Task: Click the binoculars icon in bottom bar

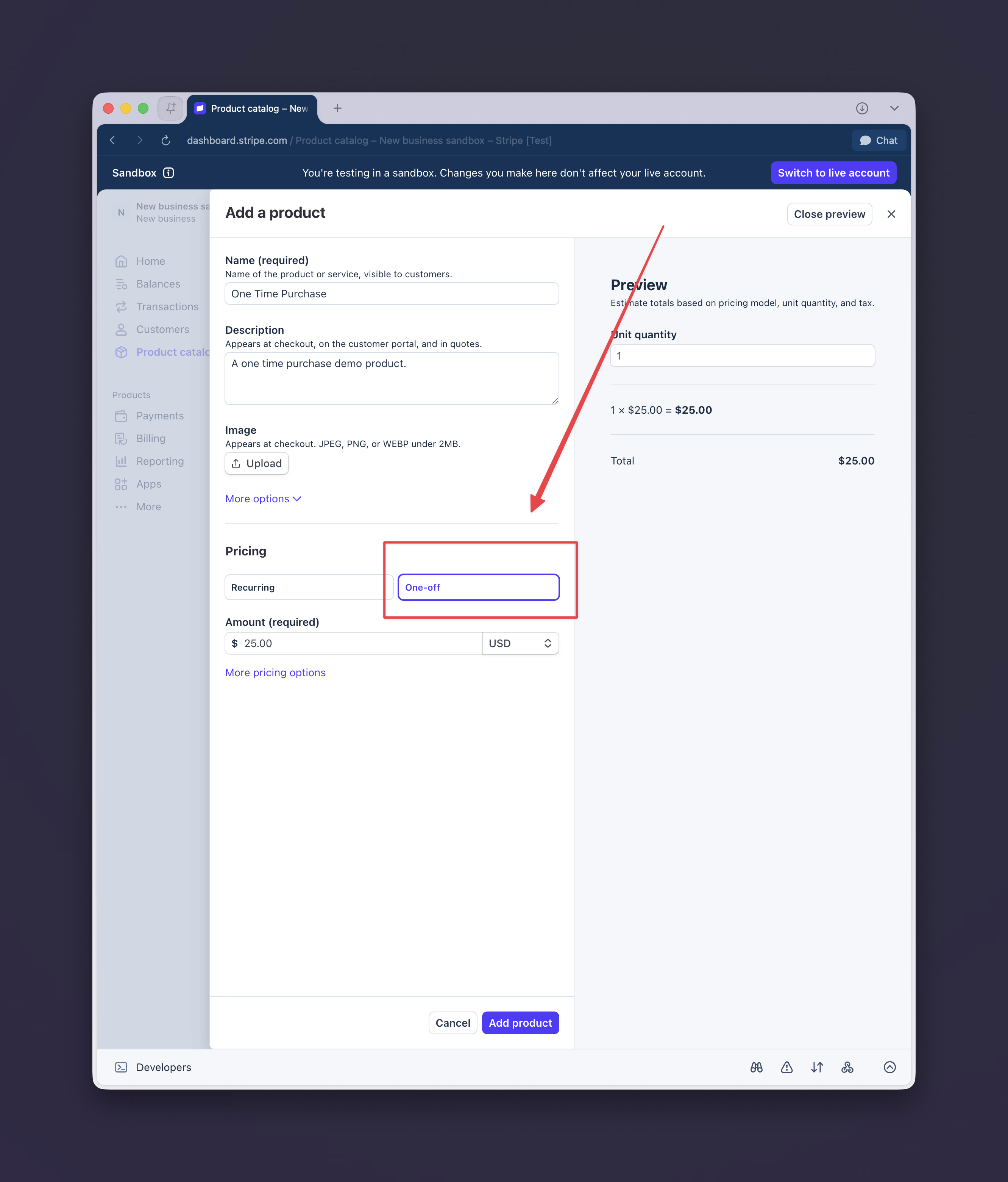Action: [x=757, y=1067]
